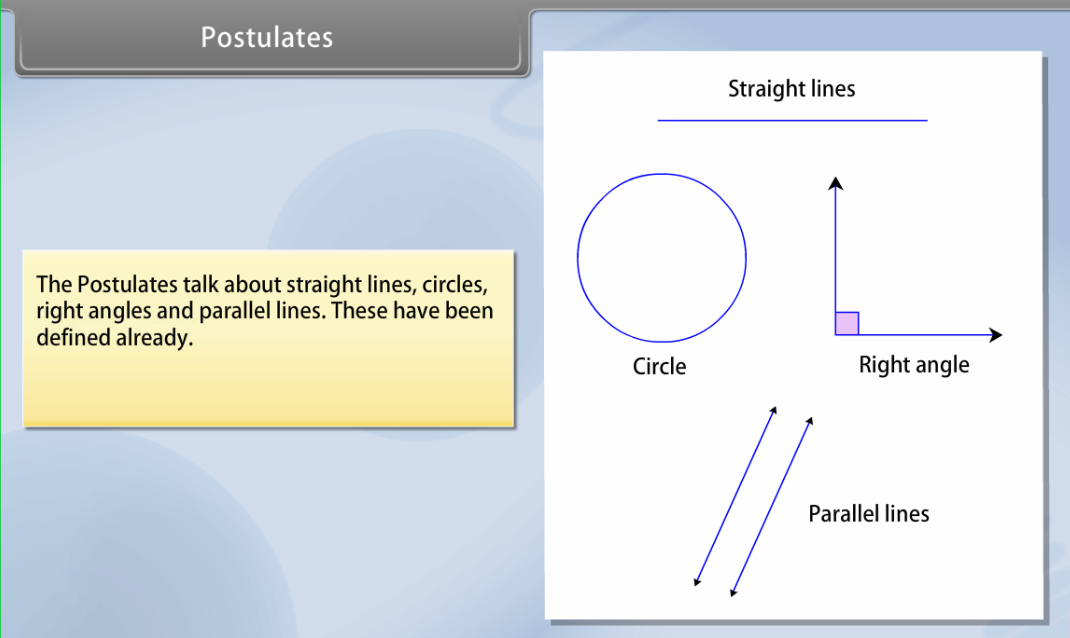Screen dimensions: 1070x638
Task: Click bottom arrowhead of the left parallel line
Action: pos(697,582)
